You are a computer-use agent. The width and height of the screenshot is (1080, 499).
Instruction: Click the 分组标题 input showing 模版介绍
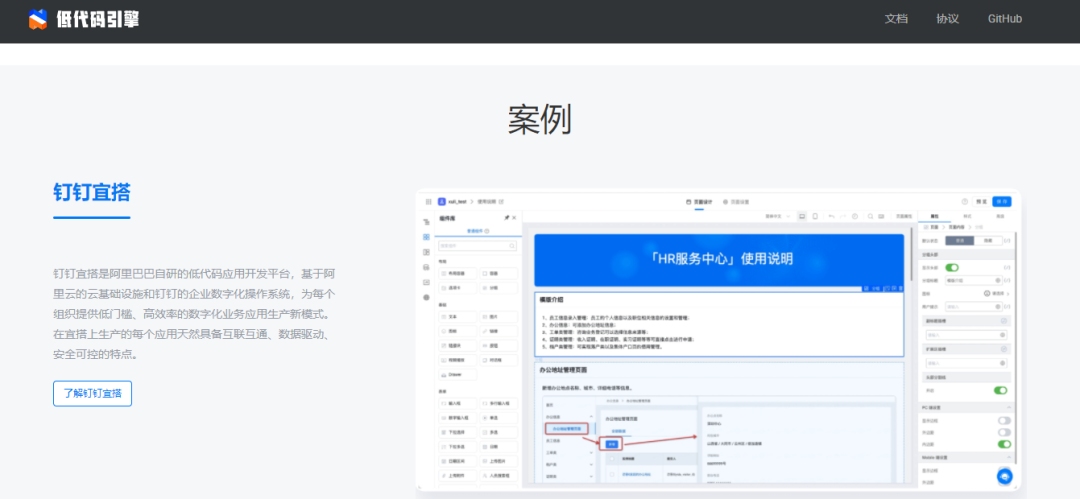pos(973,281)
